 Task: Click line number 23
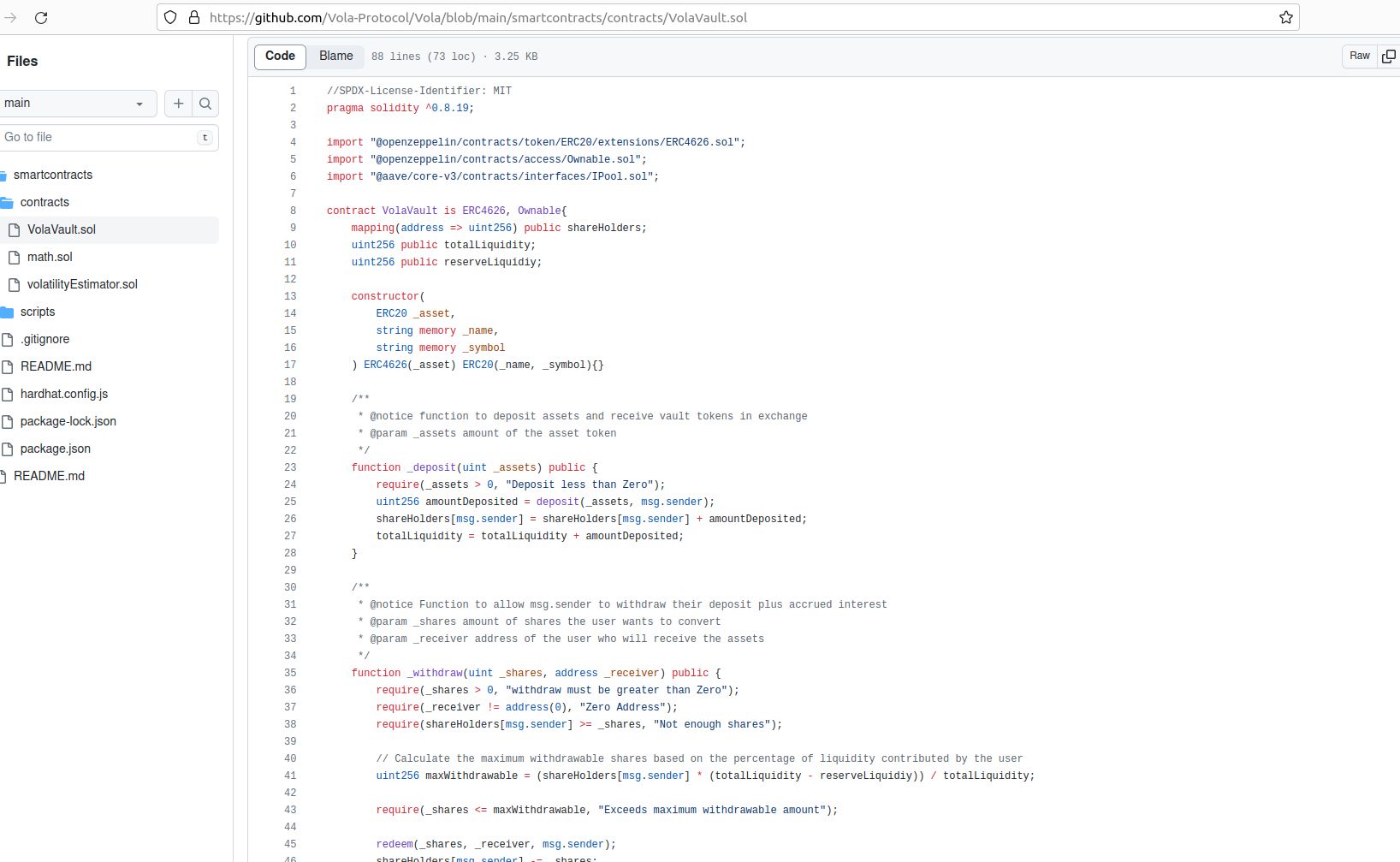(x=290, y=467)
